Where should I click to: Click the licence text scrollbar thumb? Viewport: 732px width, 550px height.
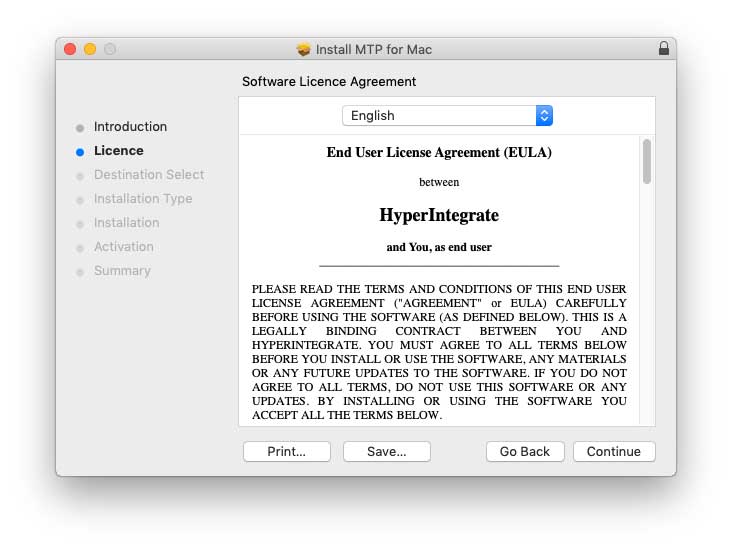(647, 161)
